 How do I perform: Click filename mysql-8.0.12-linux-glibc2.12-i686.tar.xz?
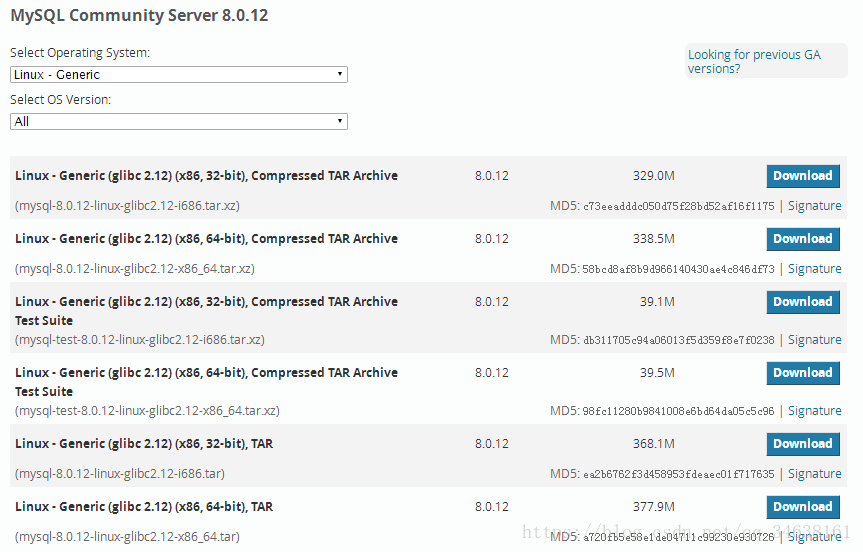(127, 206)
